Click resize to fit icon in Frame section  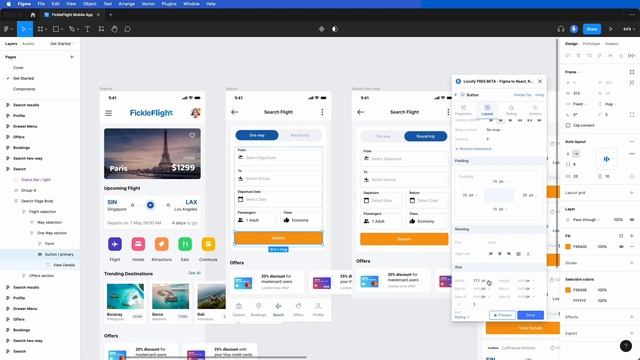click(x=632, y=72)
